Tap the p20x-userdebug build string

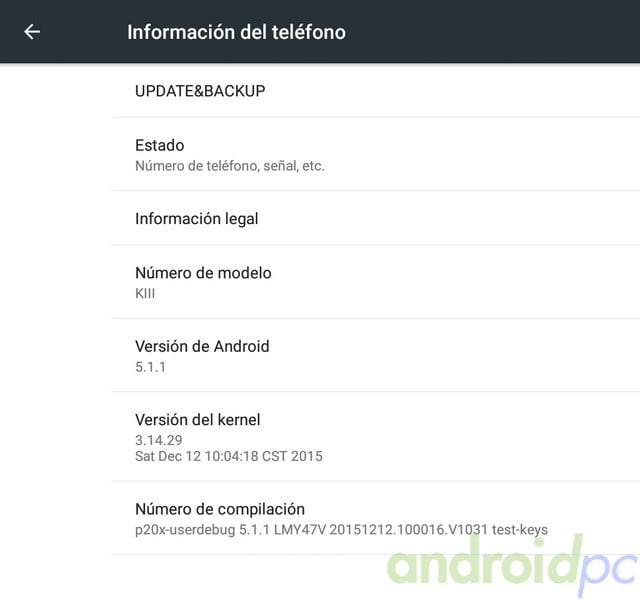[341, 530]
